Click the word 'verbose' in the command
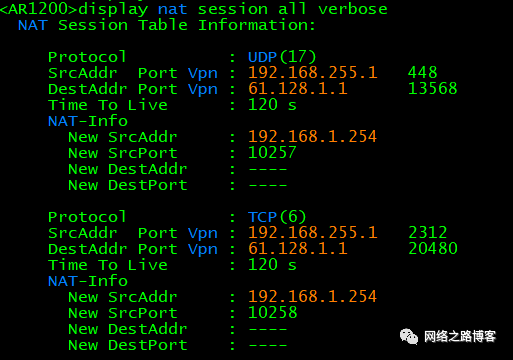Image resolution: width=513 pixels, height=360 pixels. click(353, 9)
